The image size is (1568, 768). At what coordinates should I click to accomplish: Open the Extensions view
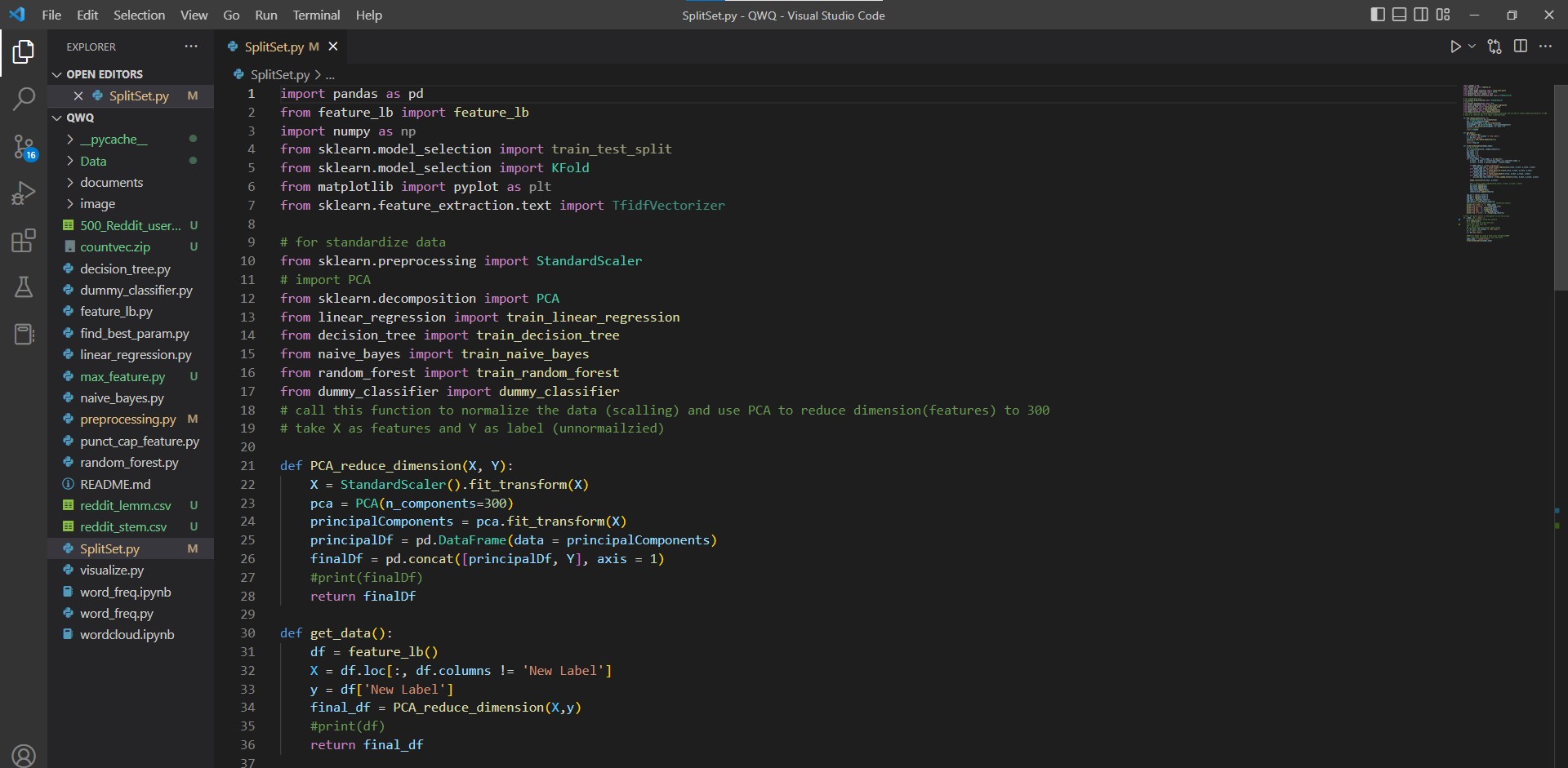(x=24, y=240)
